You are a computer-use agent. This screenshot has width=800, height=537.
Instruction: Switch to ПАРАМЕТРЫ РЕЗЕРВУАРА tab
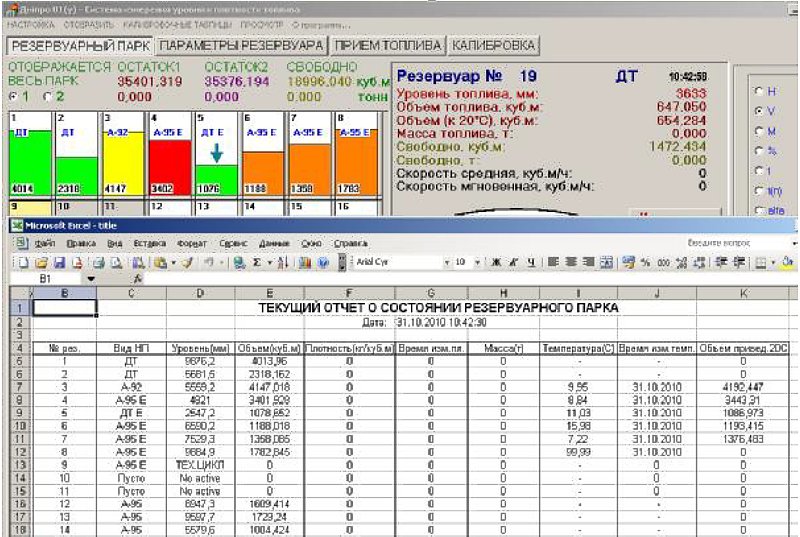(x=241, y=45)
